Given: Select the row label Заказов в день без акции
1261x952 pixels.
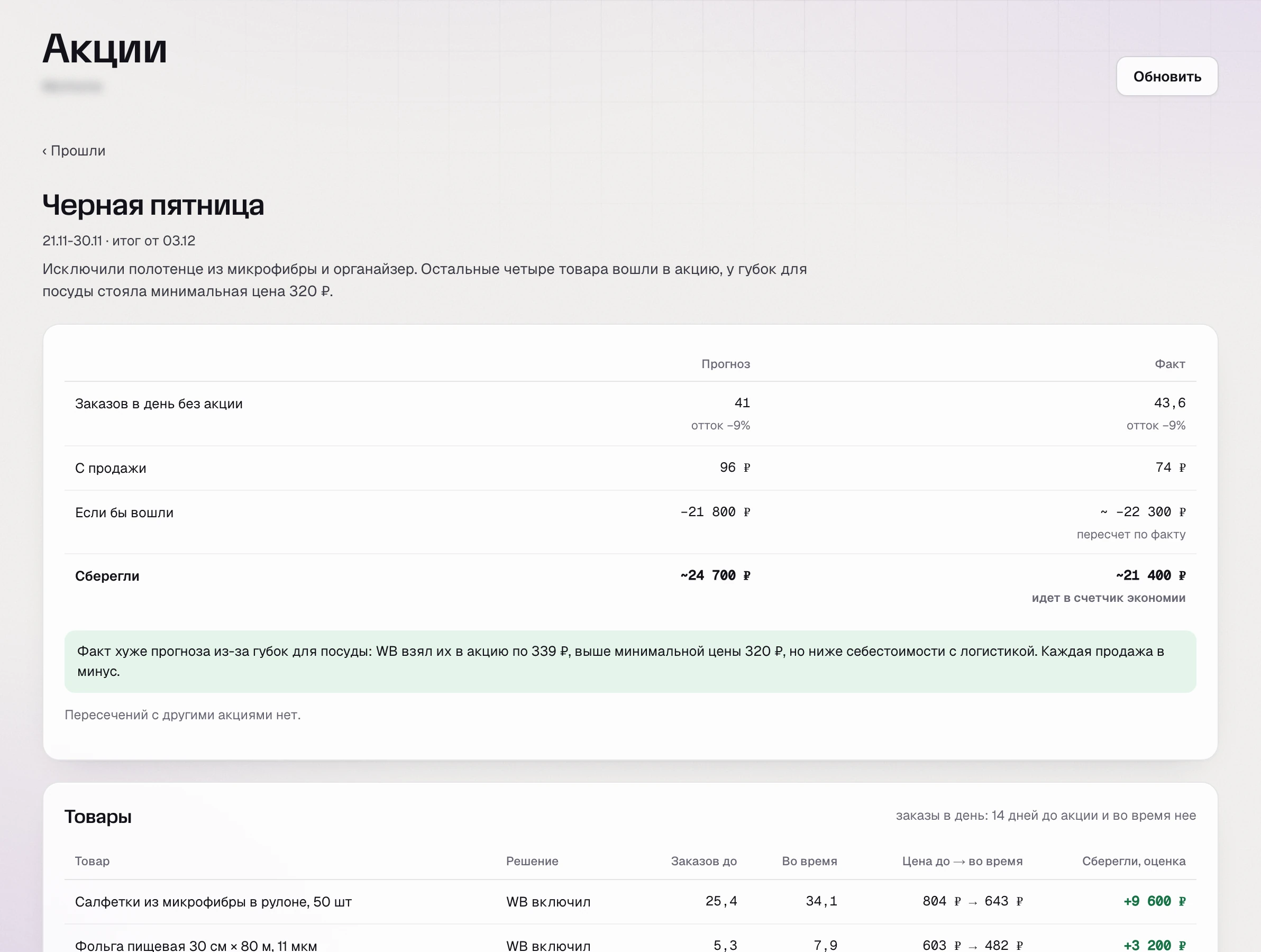Looking at the screenshot, I should click(x=159, y=404).
